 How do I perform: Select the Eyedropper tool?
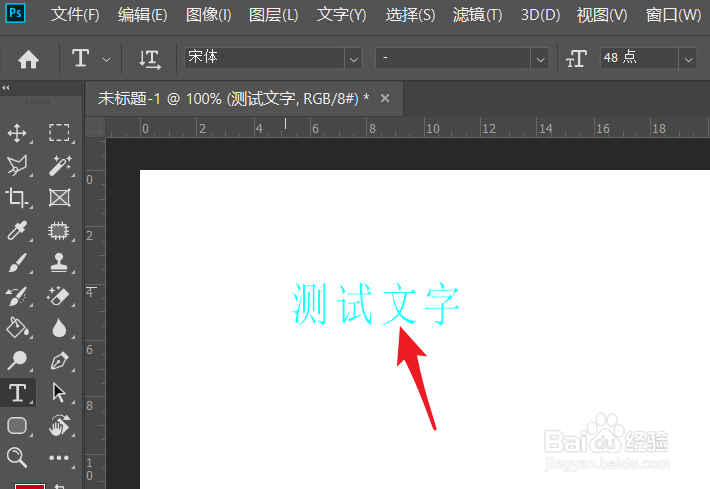(x=17, y=230)
